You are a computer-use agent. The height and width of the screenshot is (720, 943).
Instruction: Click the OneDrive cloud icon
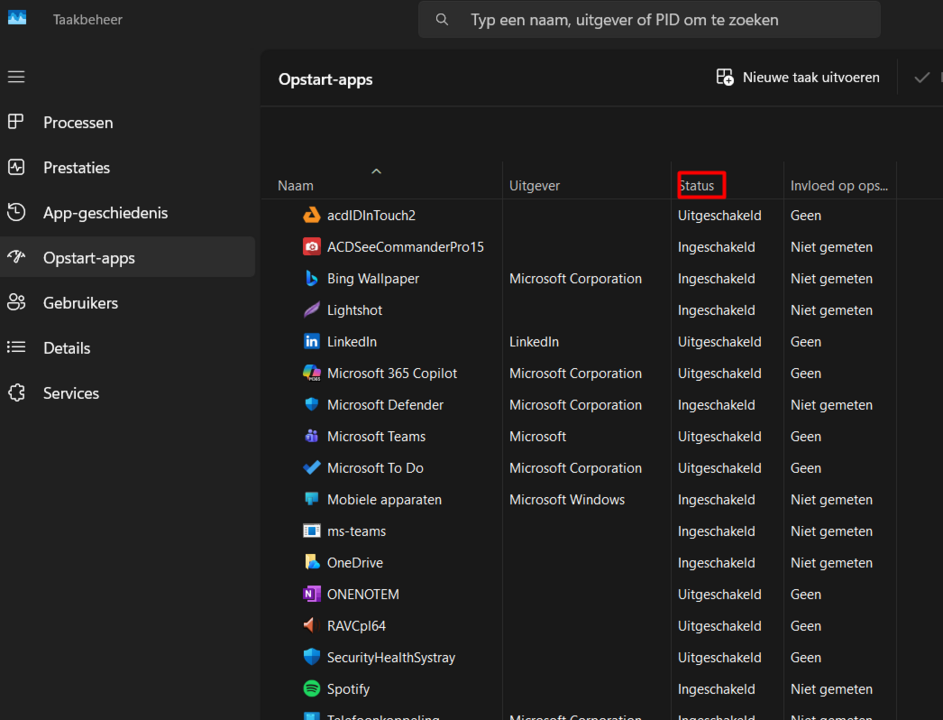(x=314, y=562)
